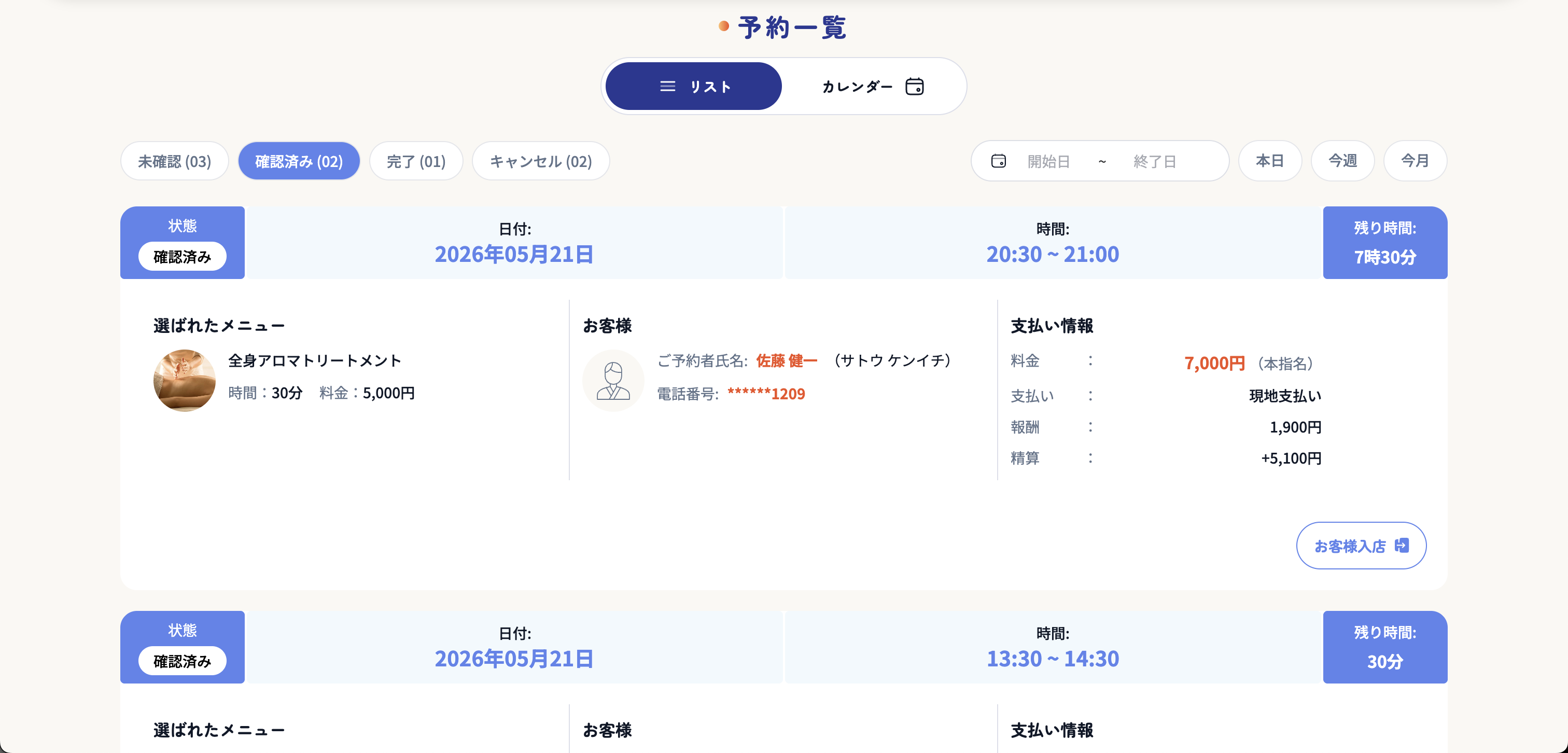Image resolution: width=1568 pixels, height=753 pixels.
Task: Click the お客様入店 check-in button
Action: tap(1361, 546)
